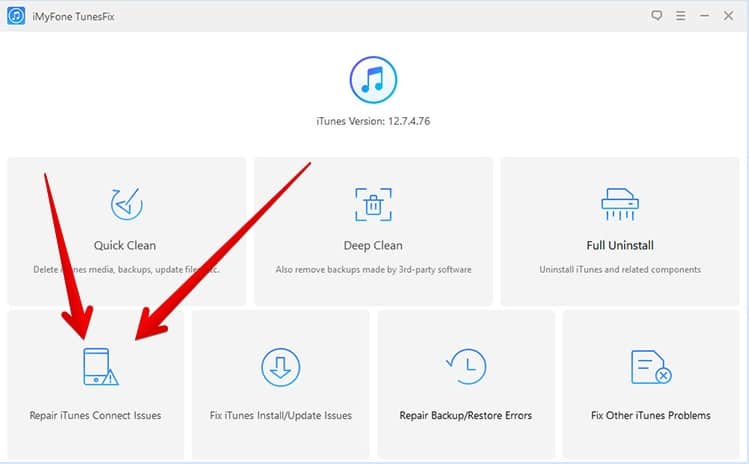Click the Quick Clean broom icon

click(x=127, y=204)
